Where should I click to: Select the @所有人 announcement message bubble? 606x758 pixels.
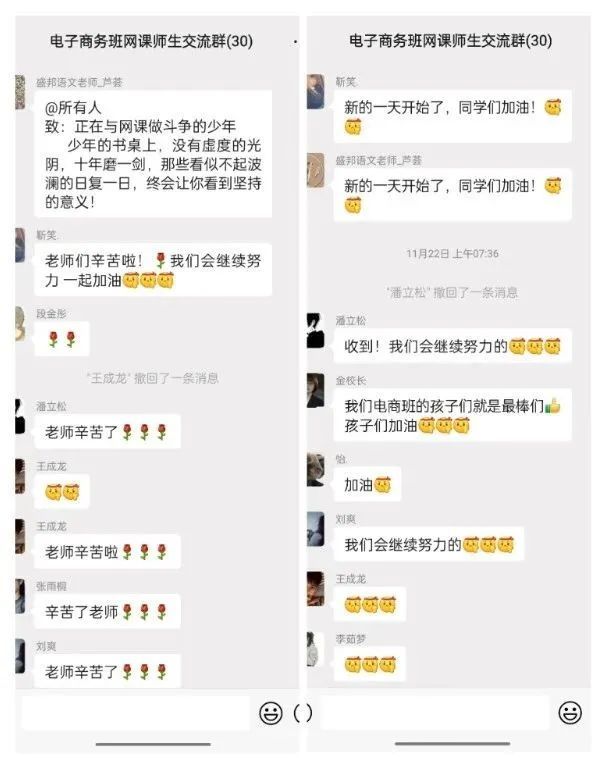pyautogui.click(x=153, y=154)
